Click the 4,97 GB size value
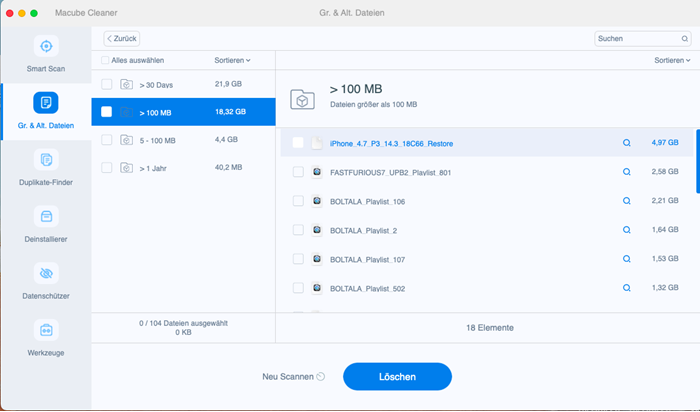 tap(665, 143)
